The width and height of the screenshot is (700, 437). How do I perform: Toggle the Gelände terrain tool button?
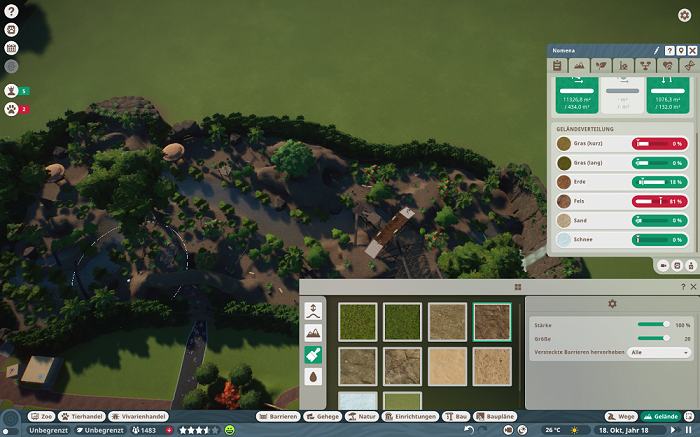661,416
